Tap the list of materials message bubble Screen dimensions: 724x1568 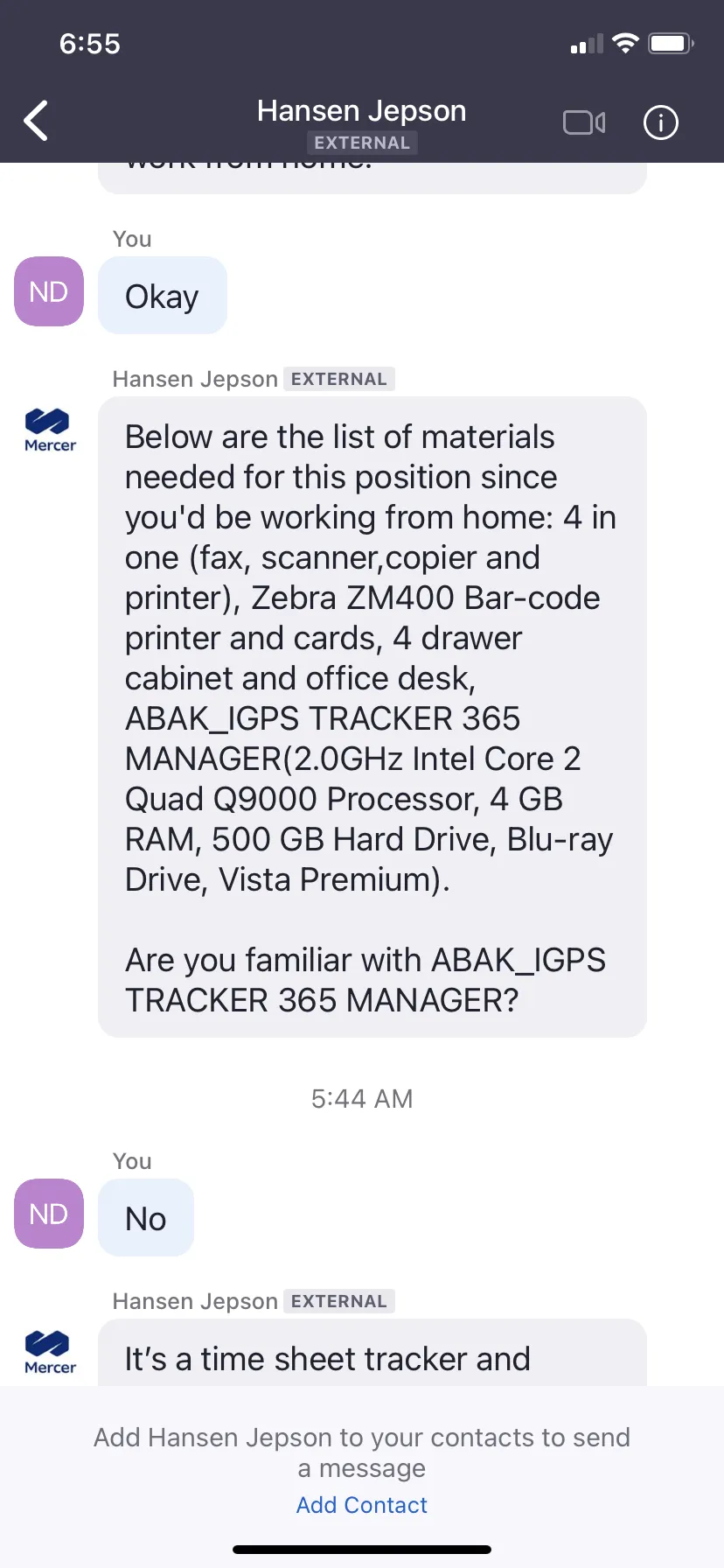(x=372, y=717)
